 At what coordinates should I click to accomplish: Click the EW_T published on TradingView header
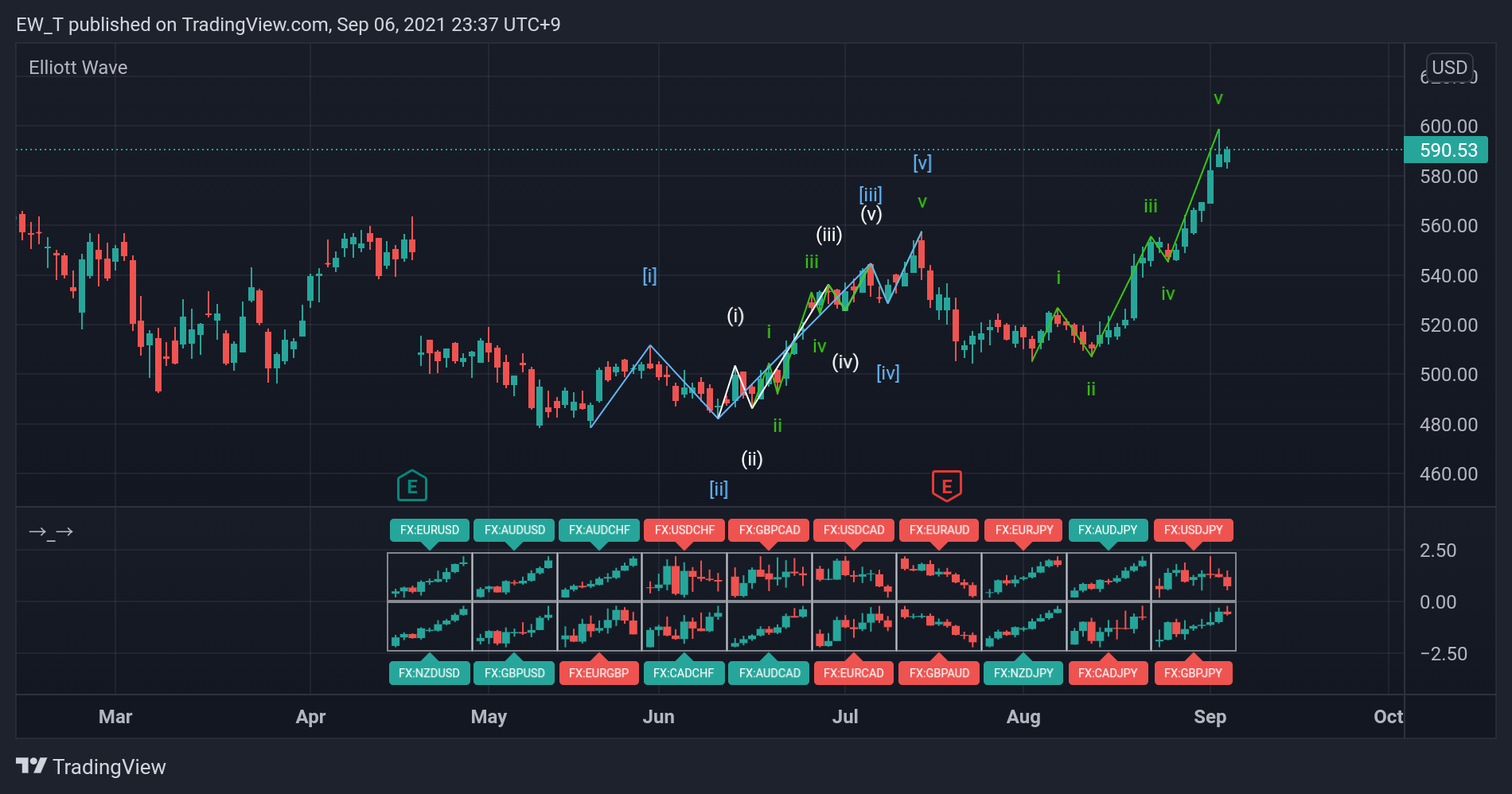coord(288,25)
